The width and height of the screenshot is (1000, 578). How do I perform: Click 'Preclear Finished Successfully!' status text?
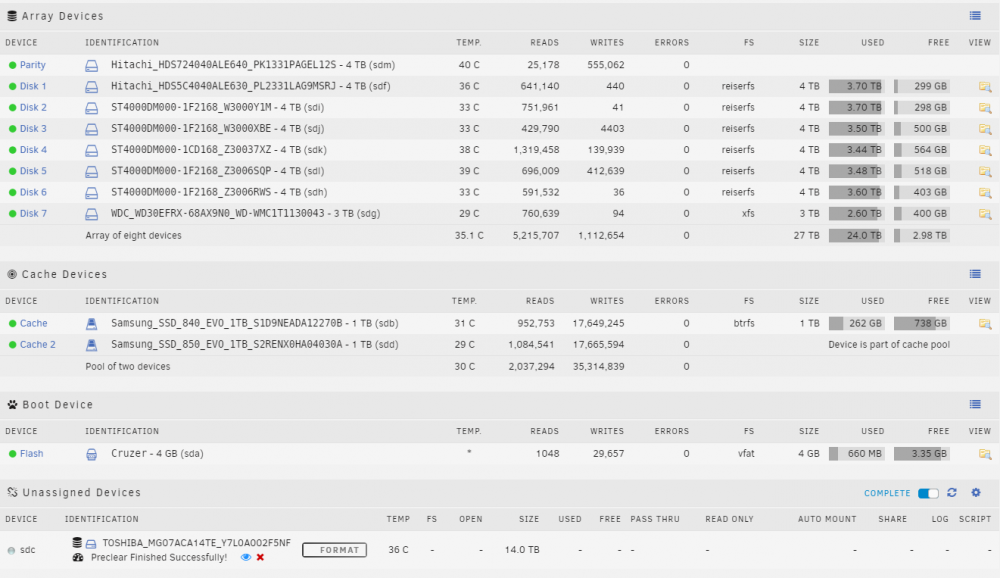(159, 558)
